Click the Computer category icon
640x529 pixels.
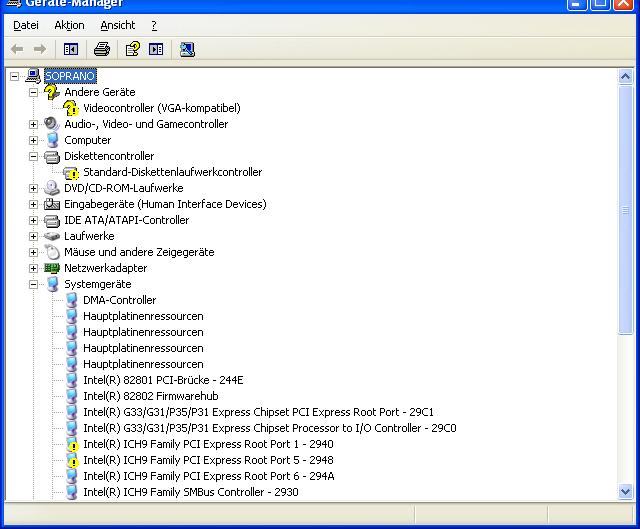pos(52,140)
